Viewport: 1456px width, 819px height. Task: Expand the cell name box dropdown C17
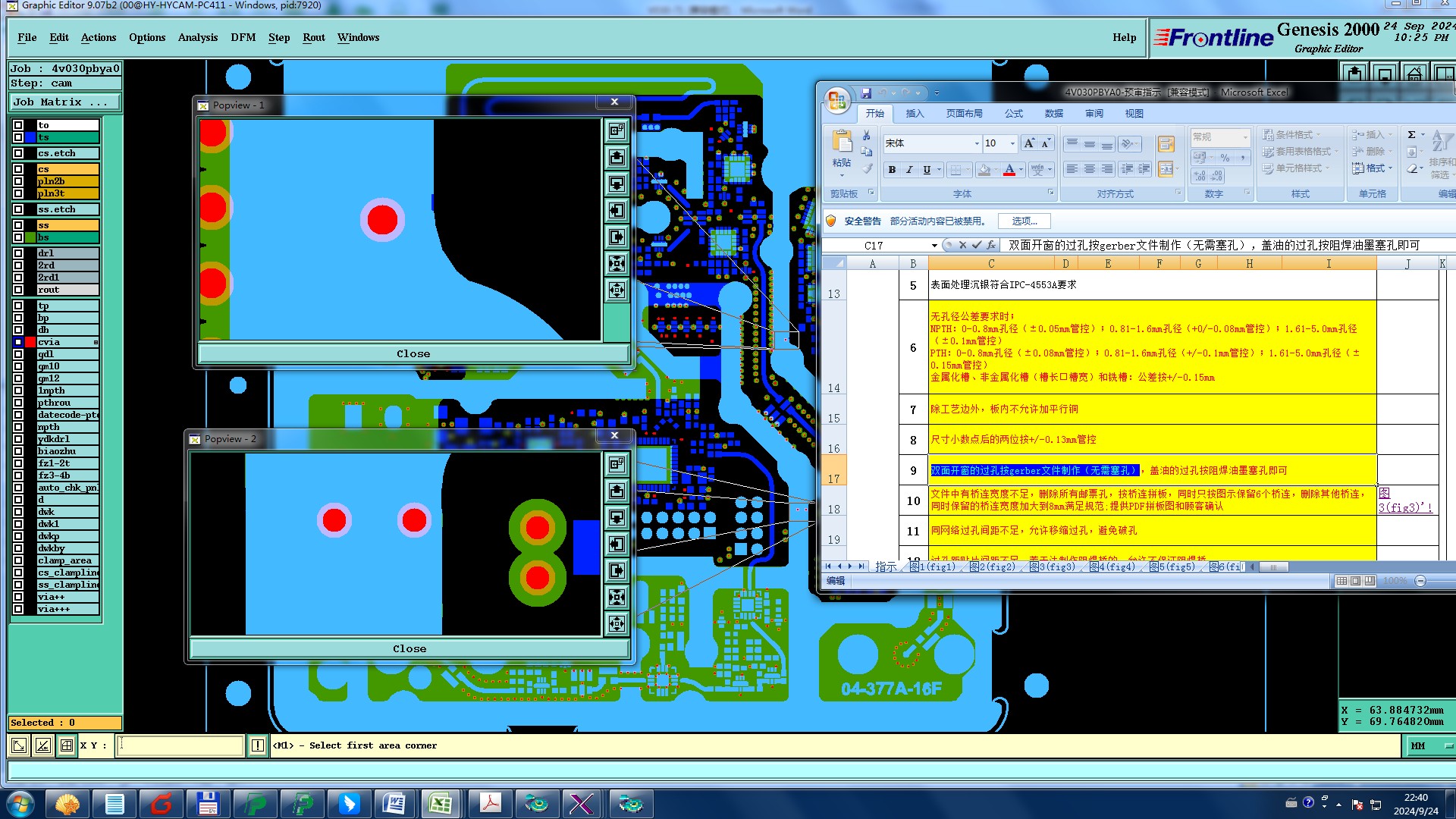tap(934, 246)
